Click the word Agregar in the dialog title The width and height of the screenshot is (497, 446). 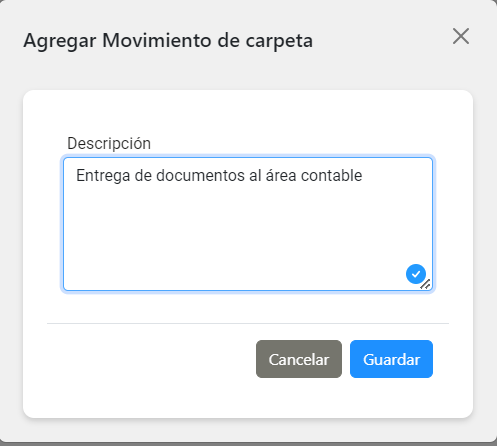60,41
